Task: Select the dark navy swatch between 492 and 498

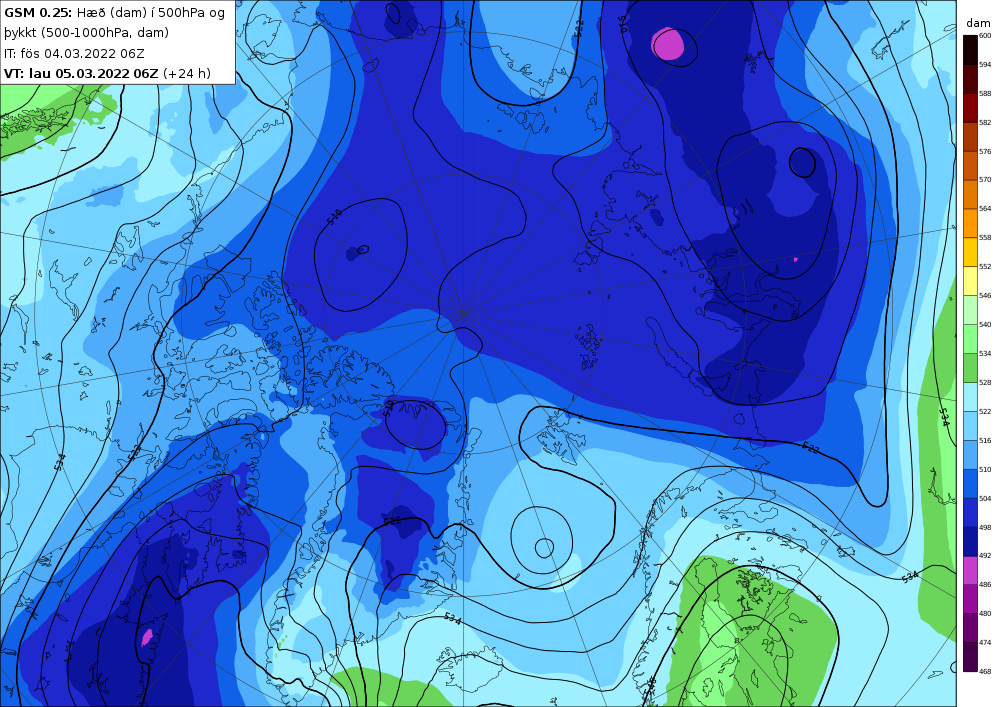Action: [x=970, y=541]
